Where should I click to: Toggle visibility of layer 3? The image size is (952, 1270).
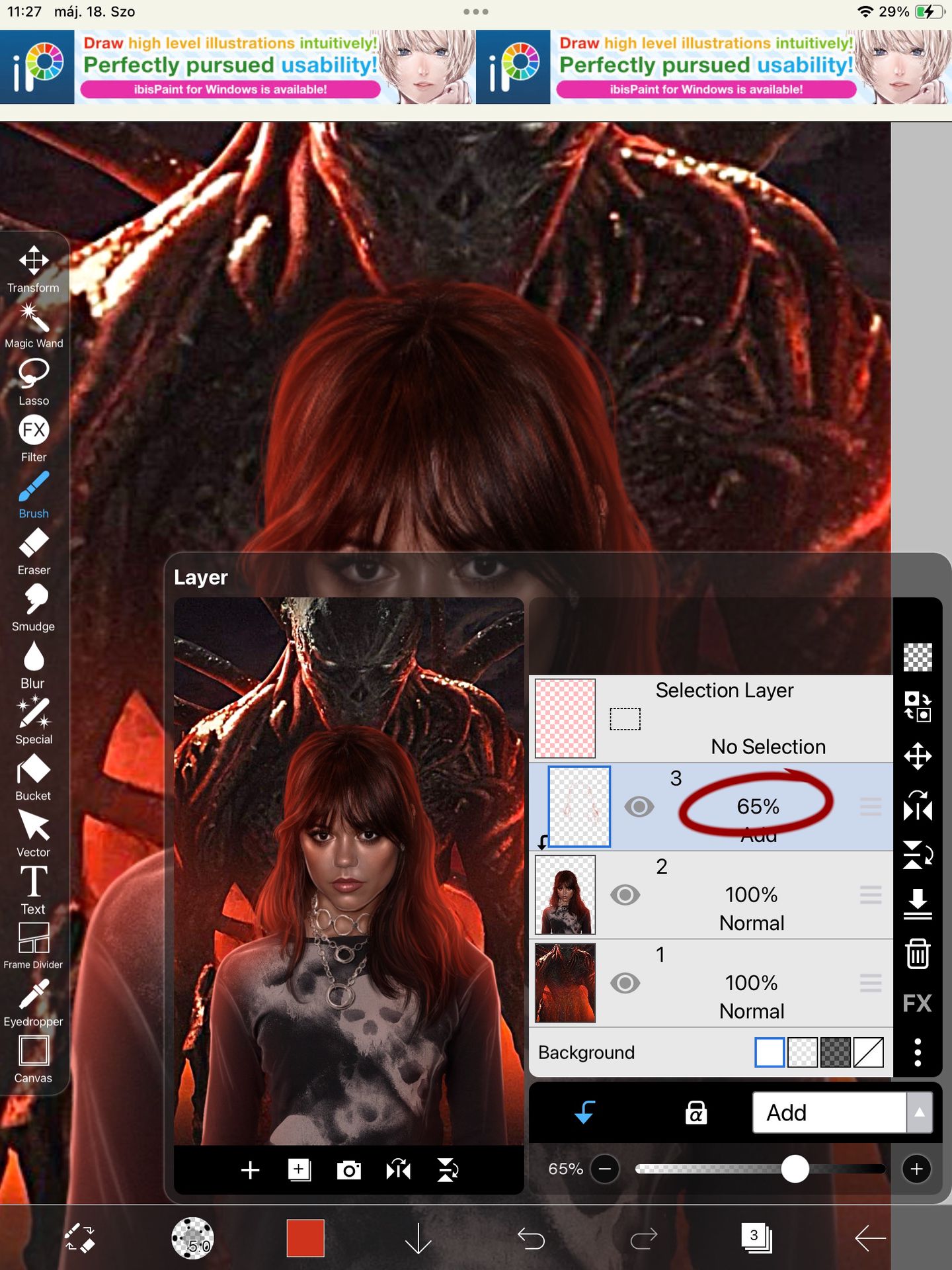pyautogui.click(x=639, y=807)
